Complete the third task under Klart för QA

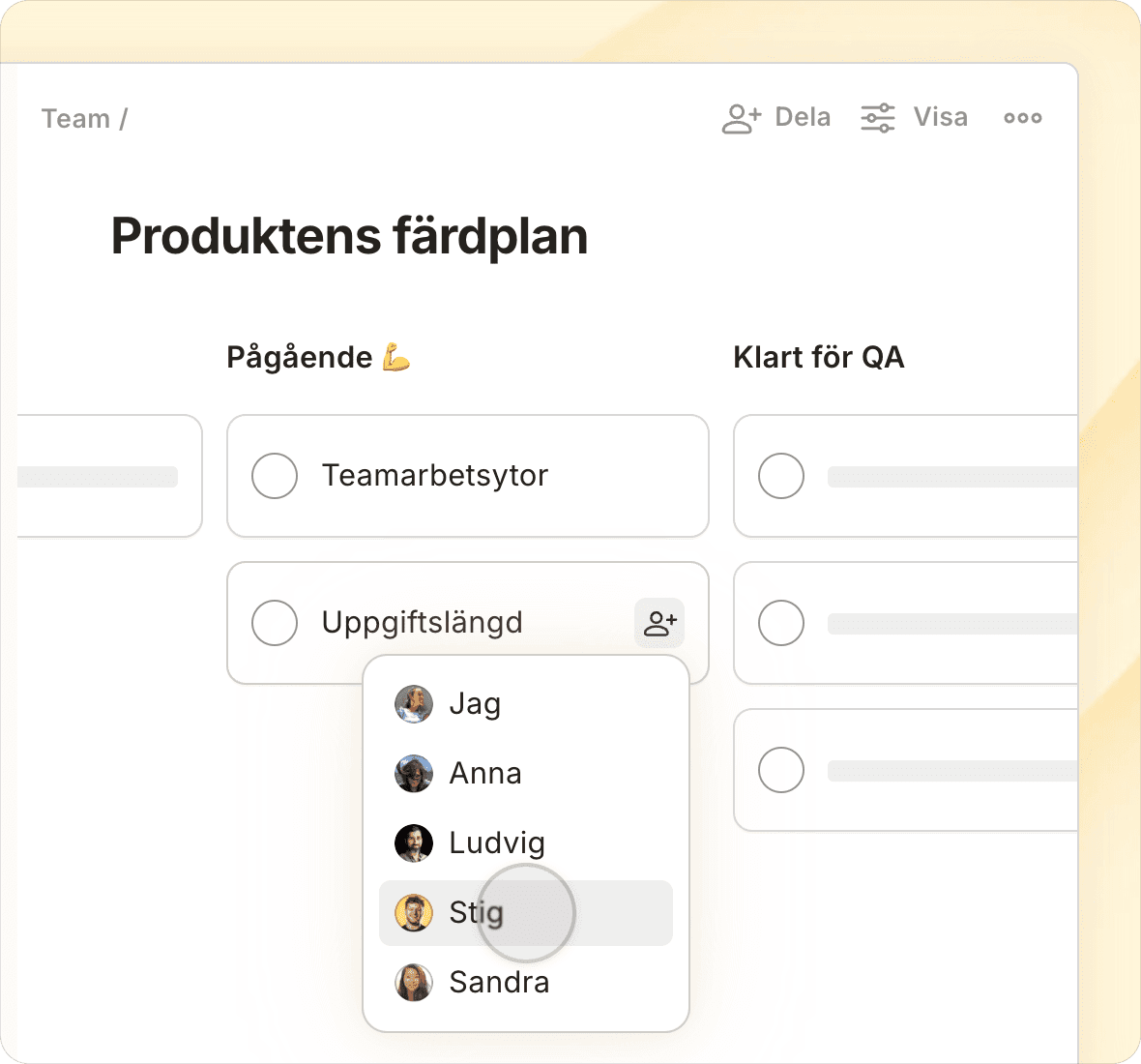pos(781,771)
